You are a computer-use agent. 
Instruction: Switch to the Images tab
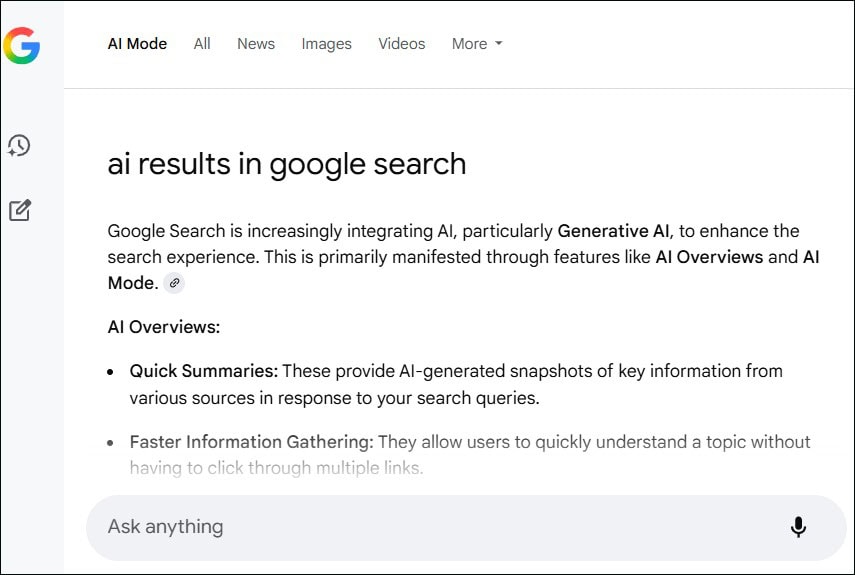pos(327,44)
